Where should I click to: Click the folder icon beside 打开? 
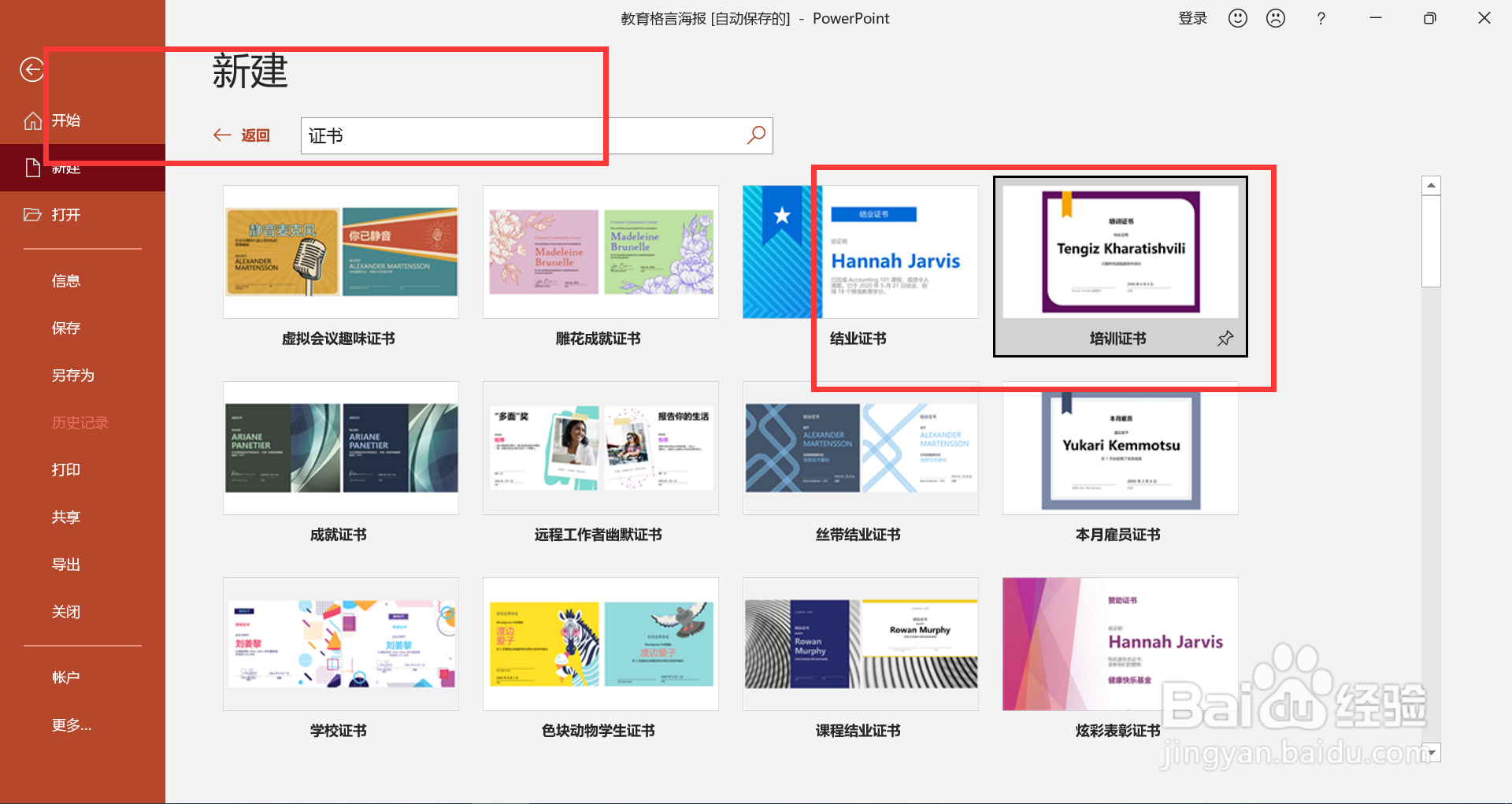pyautogui.click(x=32, y=214)
